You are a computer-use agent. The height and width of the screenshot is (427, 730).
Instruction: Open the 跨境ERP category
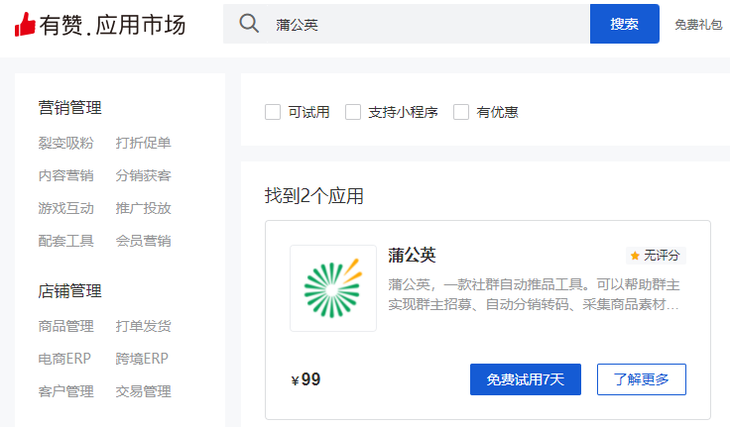142,359
